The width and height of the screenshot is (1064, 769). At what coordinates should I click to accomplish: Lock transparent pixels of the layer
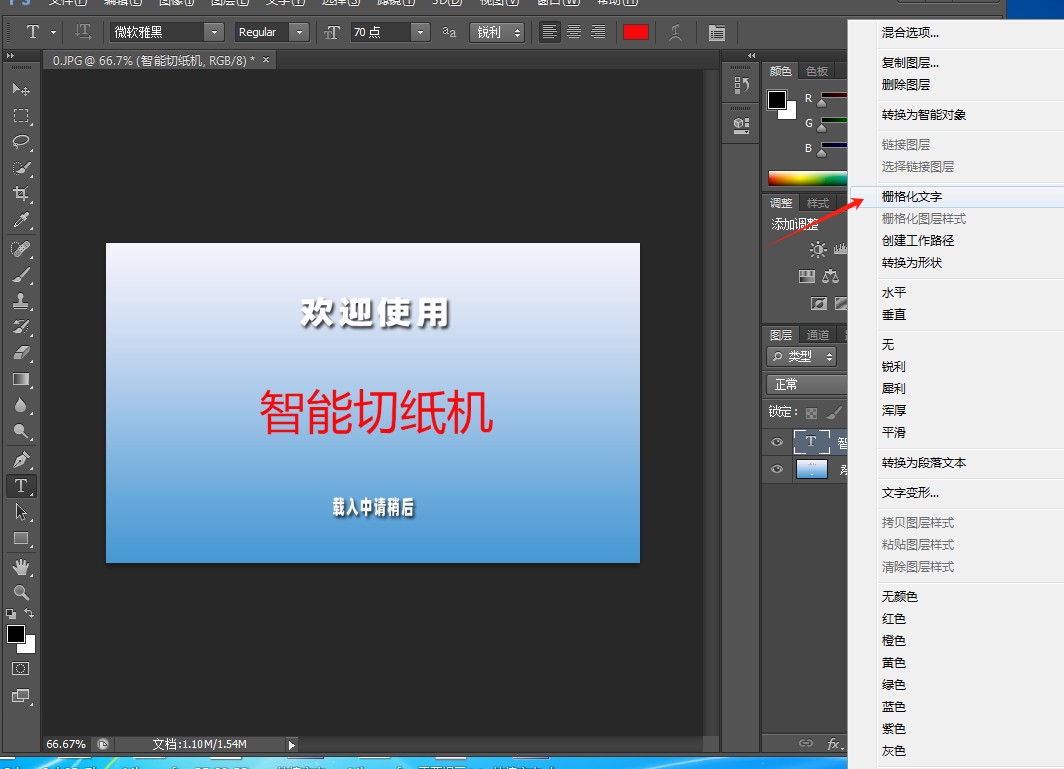coord(812,413)
